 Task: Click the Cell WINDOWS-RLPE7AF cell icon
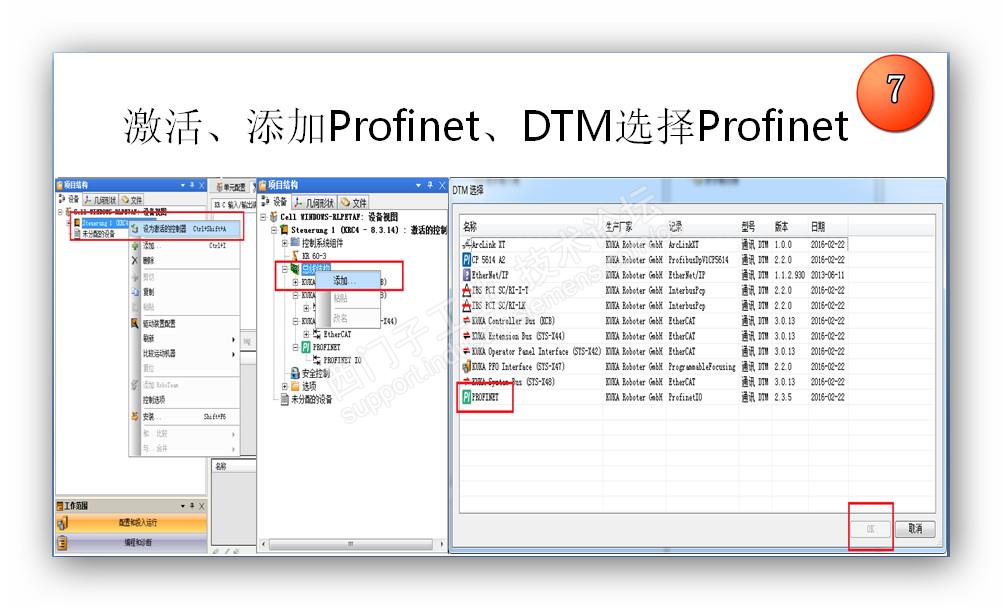[x=274, y=217]
